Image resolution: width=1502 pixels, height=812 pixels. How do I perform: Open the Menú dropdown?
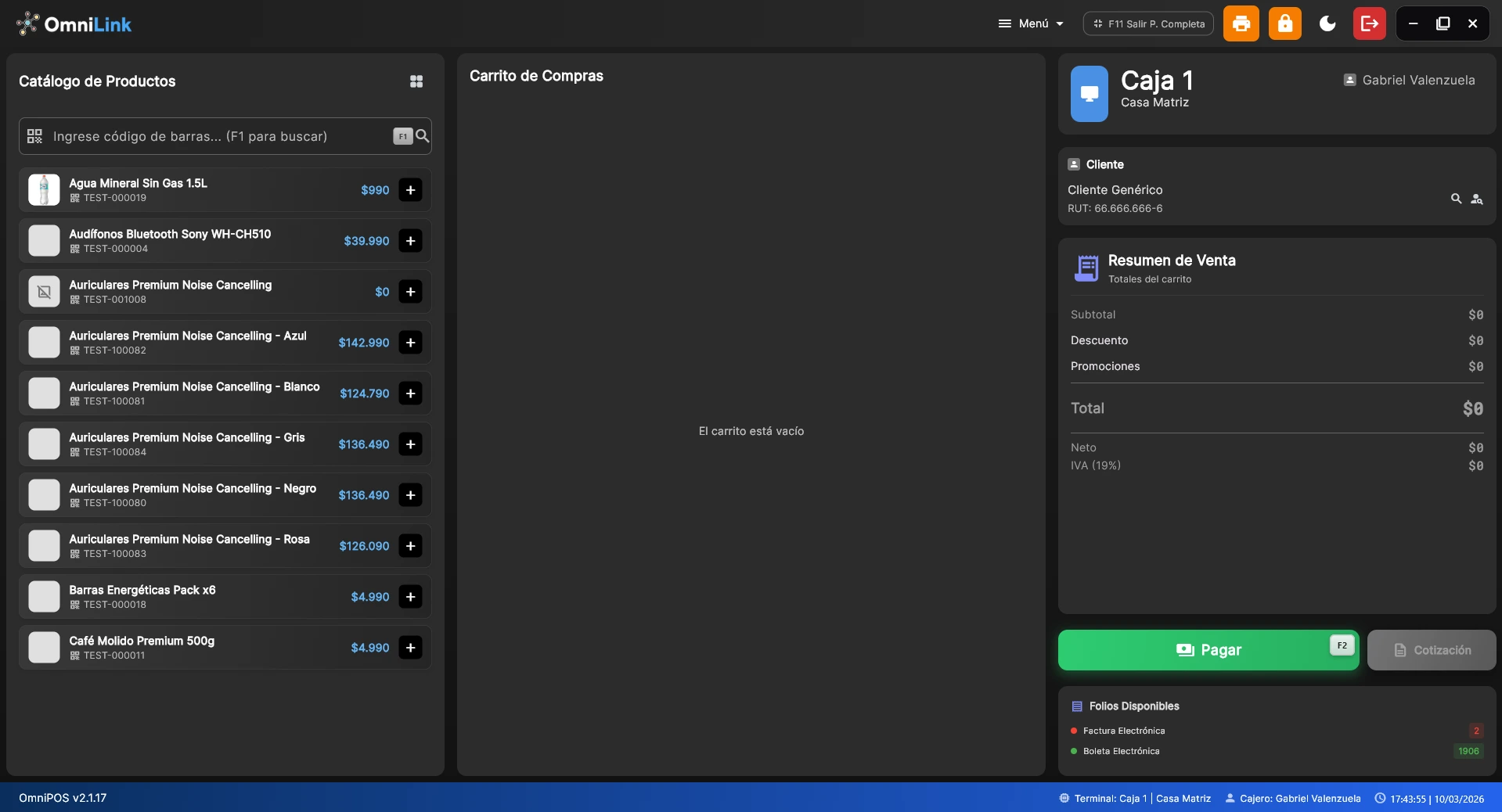tap(1031, 23)
